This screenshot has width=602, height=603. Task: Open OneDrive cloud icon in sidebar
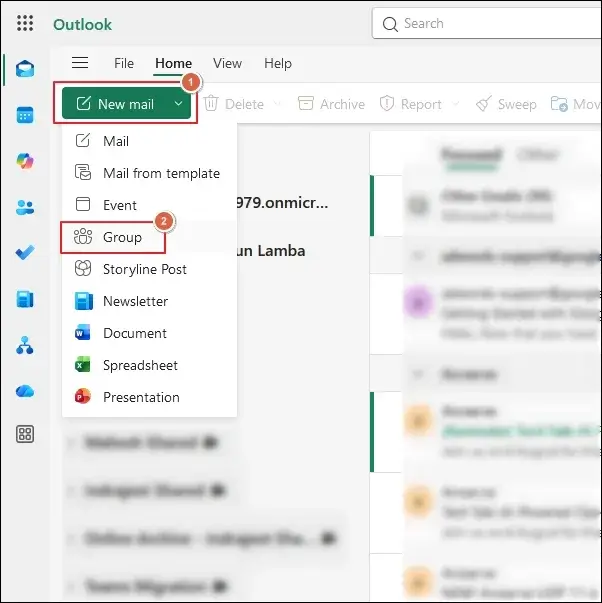click(x=25, y=391)
